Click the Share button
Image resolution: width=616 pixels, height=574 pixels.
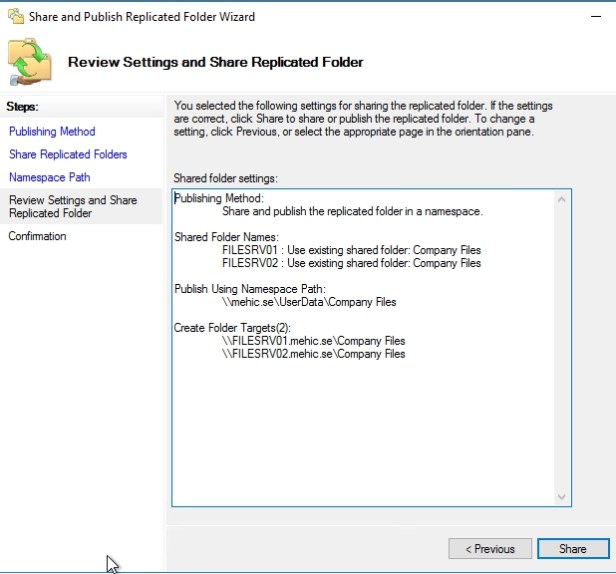click(572, 548)
